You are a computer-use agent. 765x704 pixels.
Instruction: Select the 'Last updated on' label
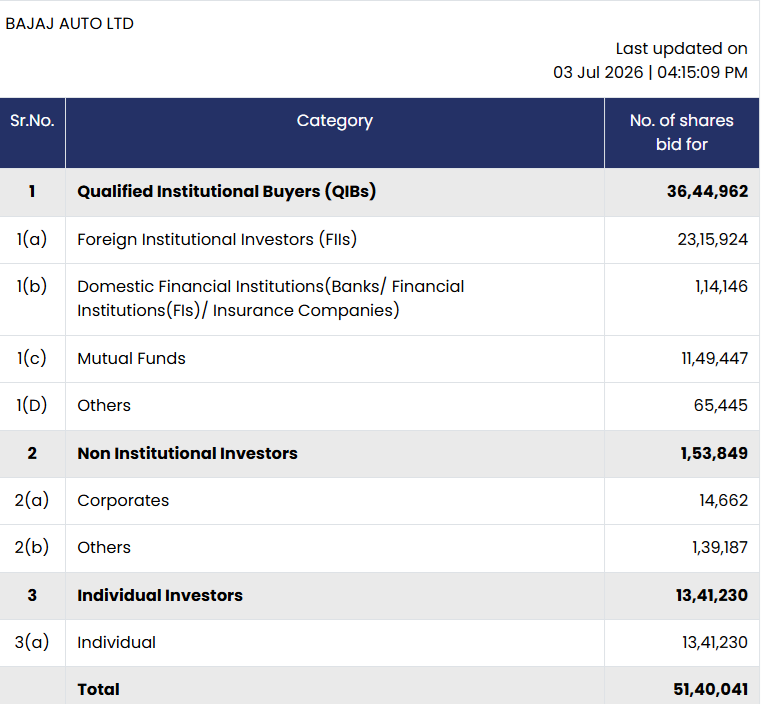(x=681, y=48)
